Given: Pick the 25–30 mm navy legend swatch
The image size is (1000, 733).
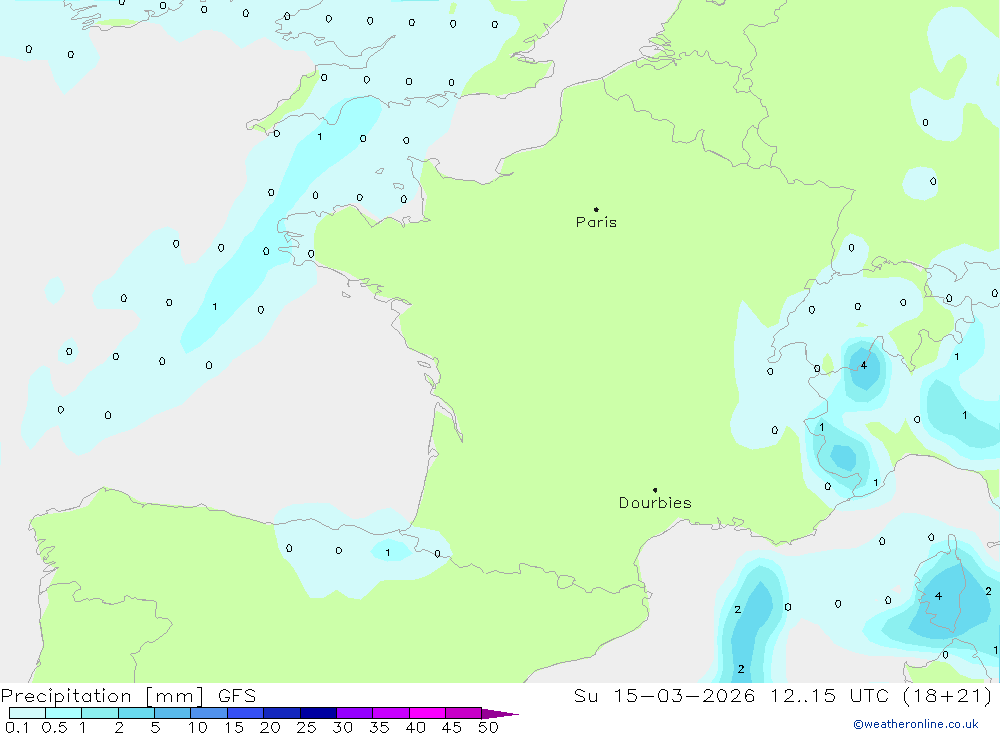Looking at the screenshot, I should [318, 713].
